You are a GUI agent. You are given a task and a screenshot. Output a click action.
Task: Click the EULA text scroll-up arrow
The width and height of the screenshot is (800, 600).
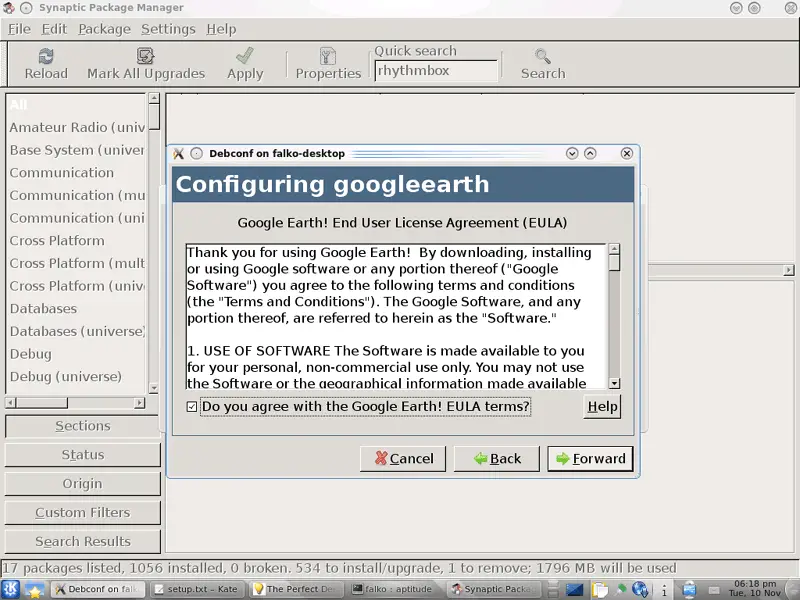(614, 249)
